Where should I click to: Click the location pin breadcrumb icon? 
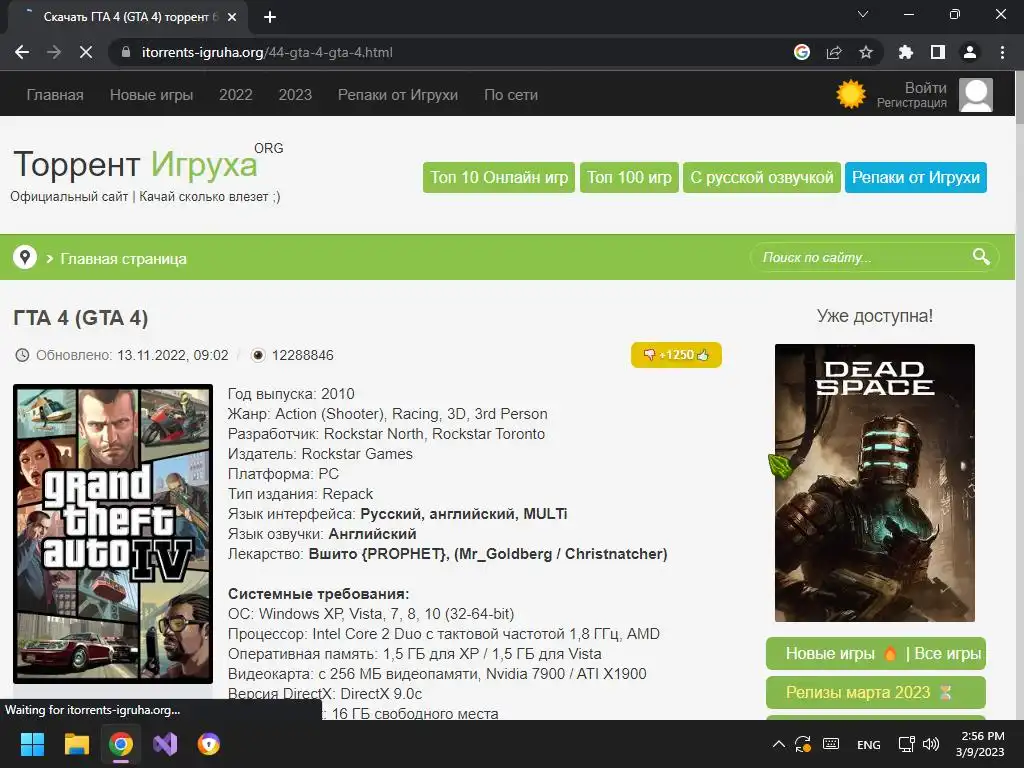click(x=25, y=257)
